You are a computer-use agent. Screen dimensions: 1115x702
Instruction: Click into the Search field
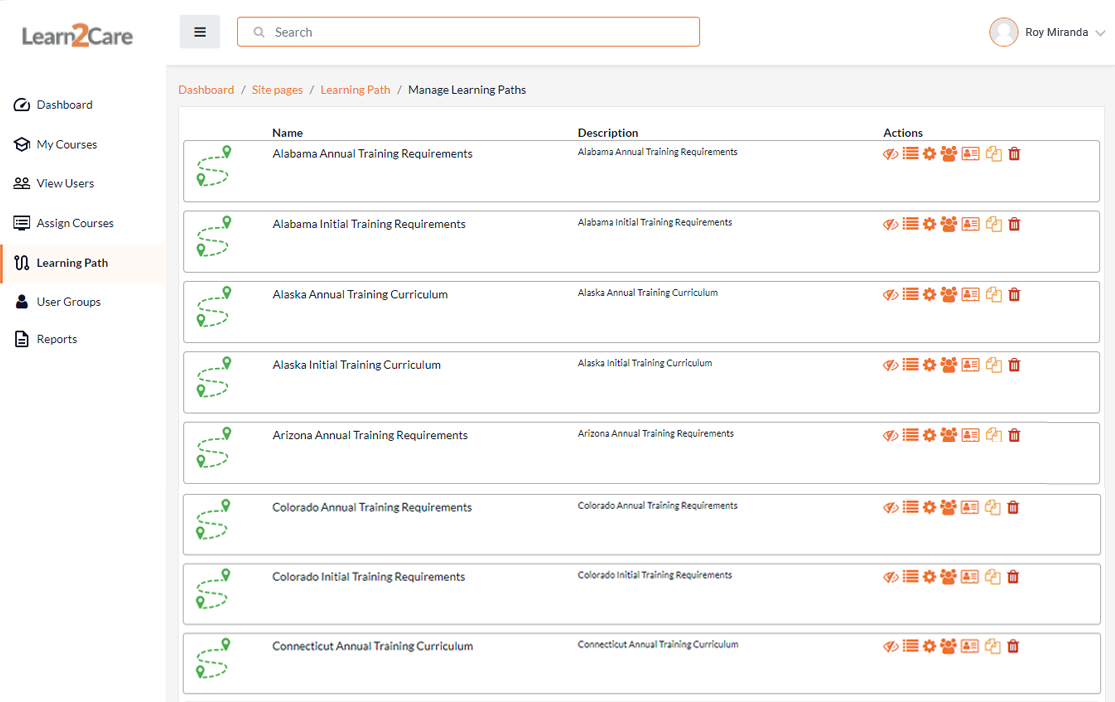(x=468, y=32)
